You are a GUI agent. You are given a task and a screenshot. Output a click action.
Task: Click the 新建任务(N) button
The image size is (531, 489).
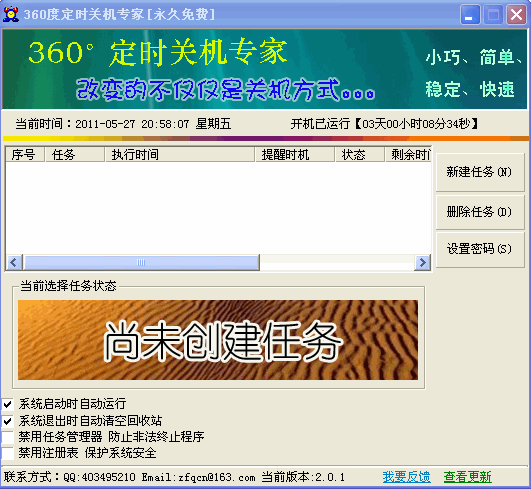click(x=480, y=172)
